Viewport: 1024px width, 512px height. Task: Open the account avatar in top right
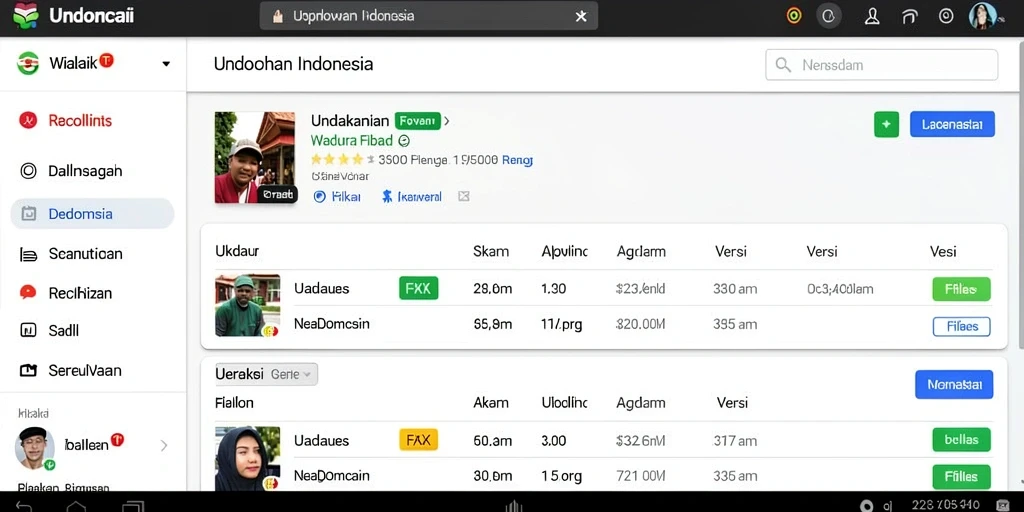click(982, 16)
